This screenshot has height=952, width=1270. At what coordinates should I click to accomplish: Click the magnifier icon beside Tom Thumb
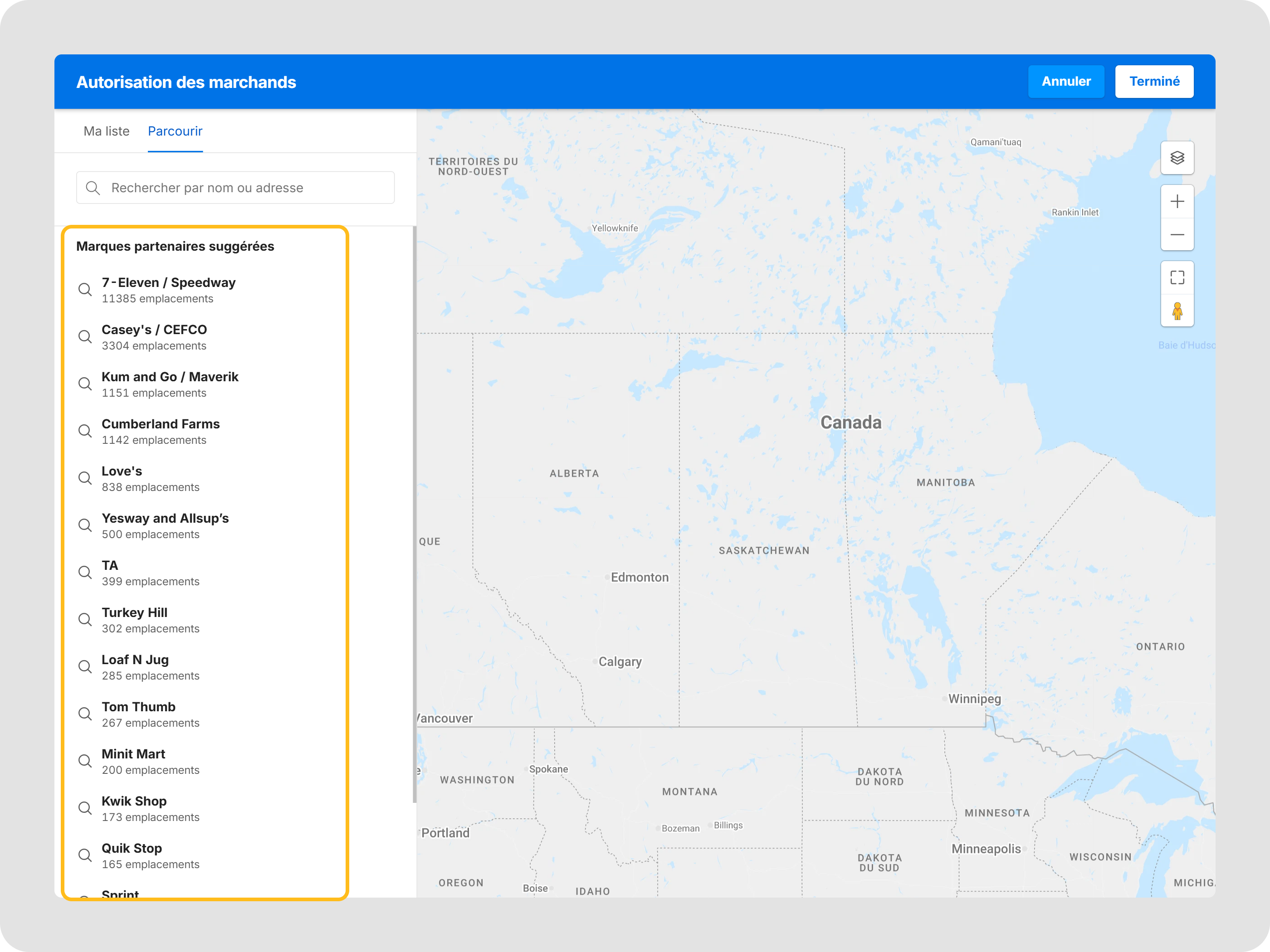(x=85, y=714)
